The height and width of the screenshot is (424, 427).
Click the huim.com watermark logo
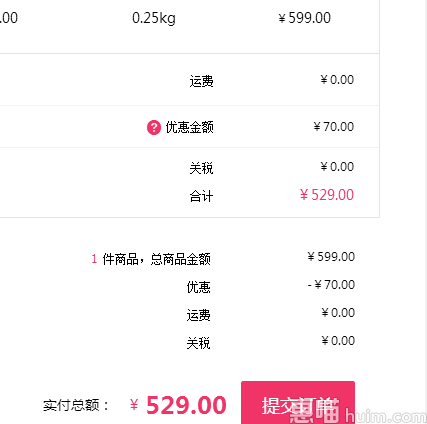pos(357,412)
